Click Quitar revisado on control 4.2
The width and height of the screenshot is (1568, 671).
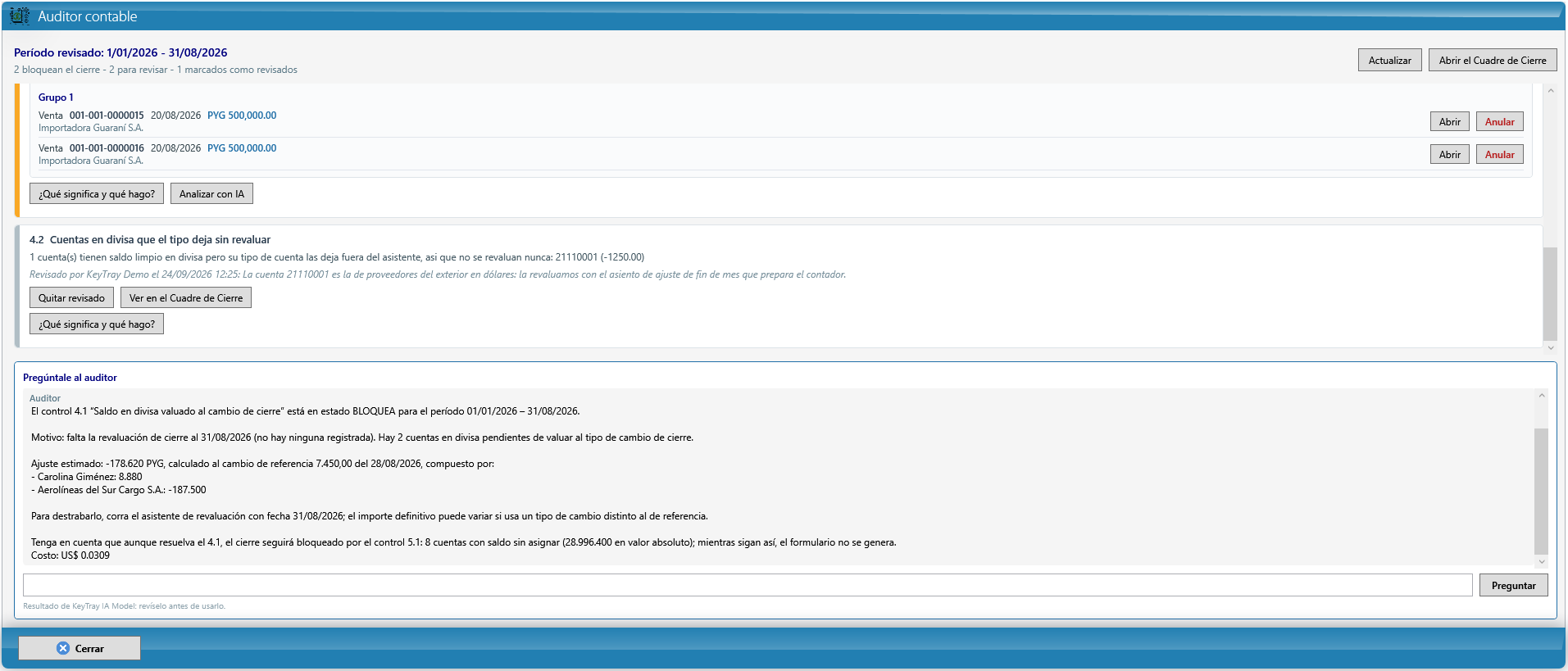(71, 297)
